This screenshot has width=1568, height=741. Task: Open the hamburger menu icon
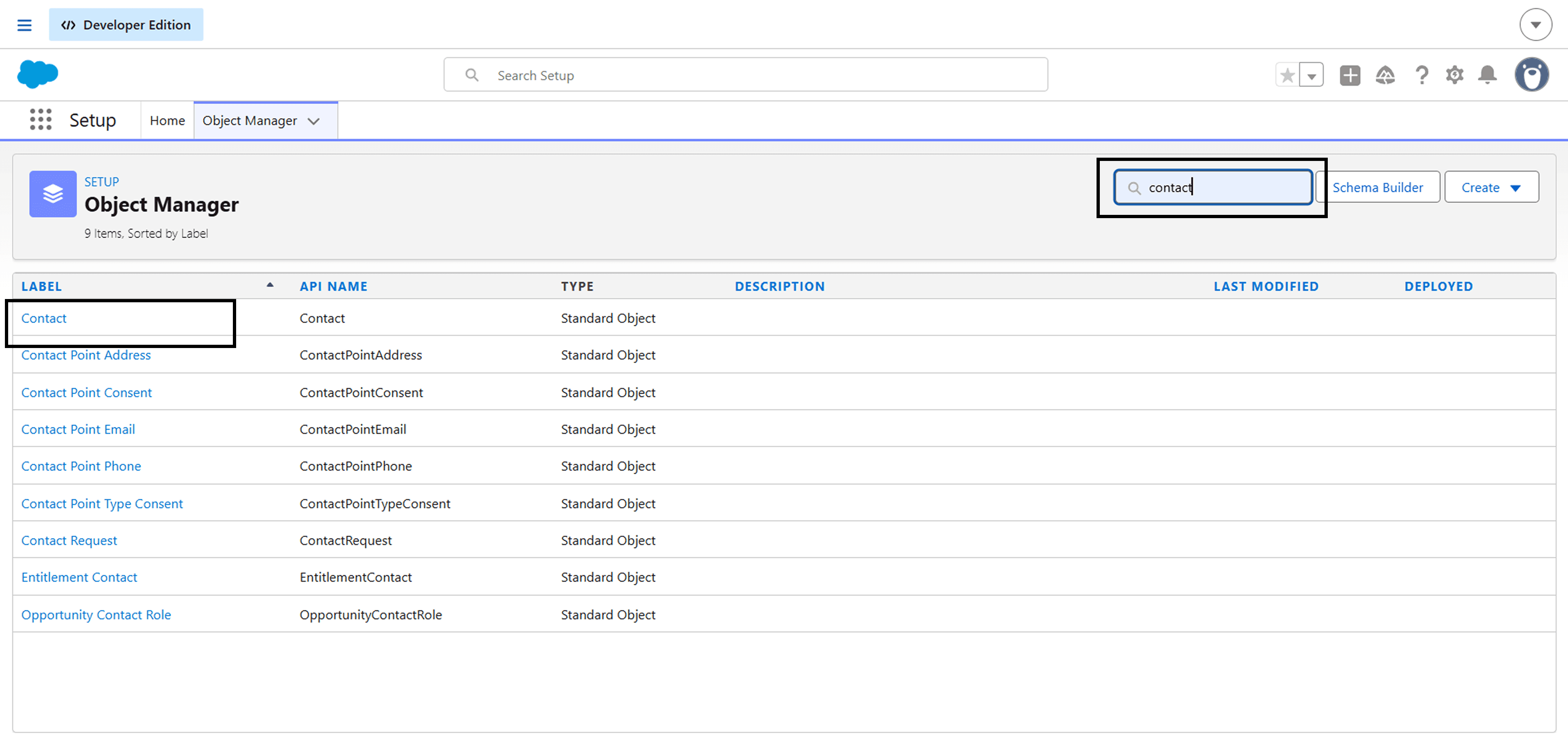click(x=25, y=25)
